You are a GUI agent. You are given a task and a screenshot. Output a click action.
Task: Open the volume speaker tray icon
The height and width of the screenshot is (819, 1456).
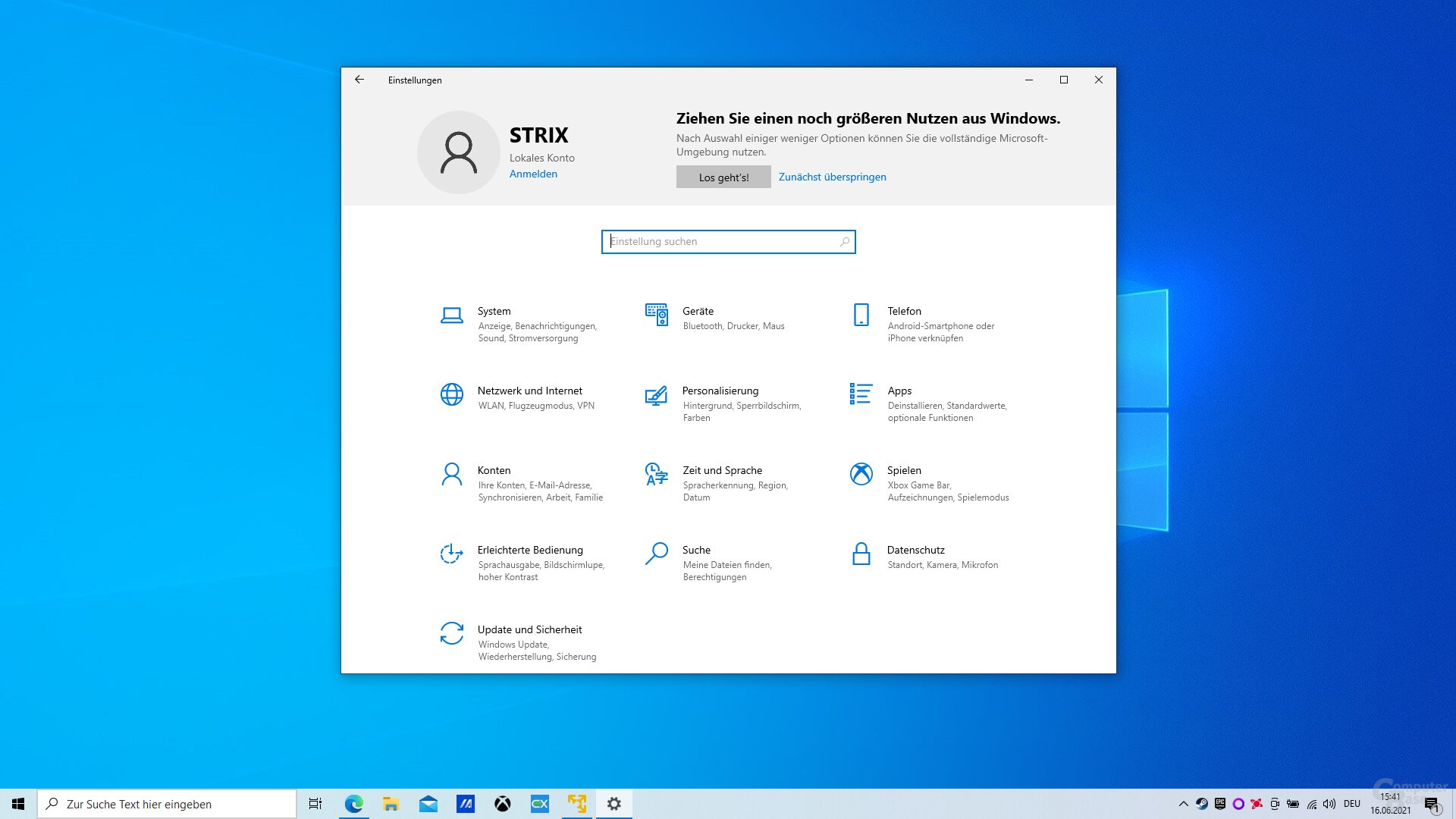[x=1329, y=804]
